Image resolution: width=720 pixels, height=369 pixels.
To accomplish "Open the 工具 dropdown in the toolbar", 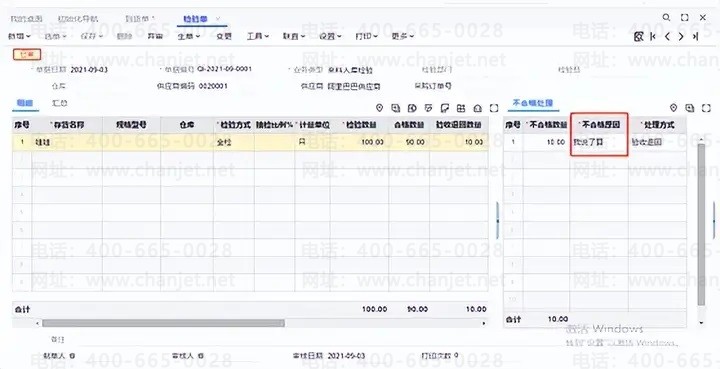I will click(258, 36).
